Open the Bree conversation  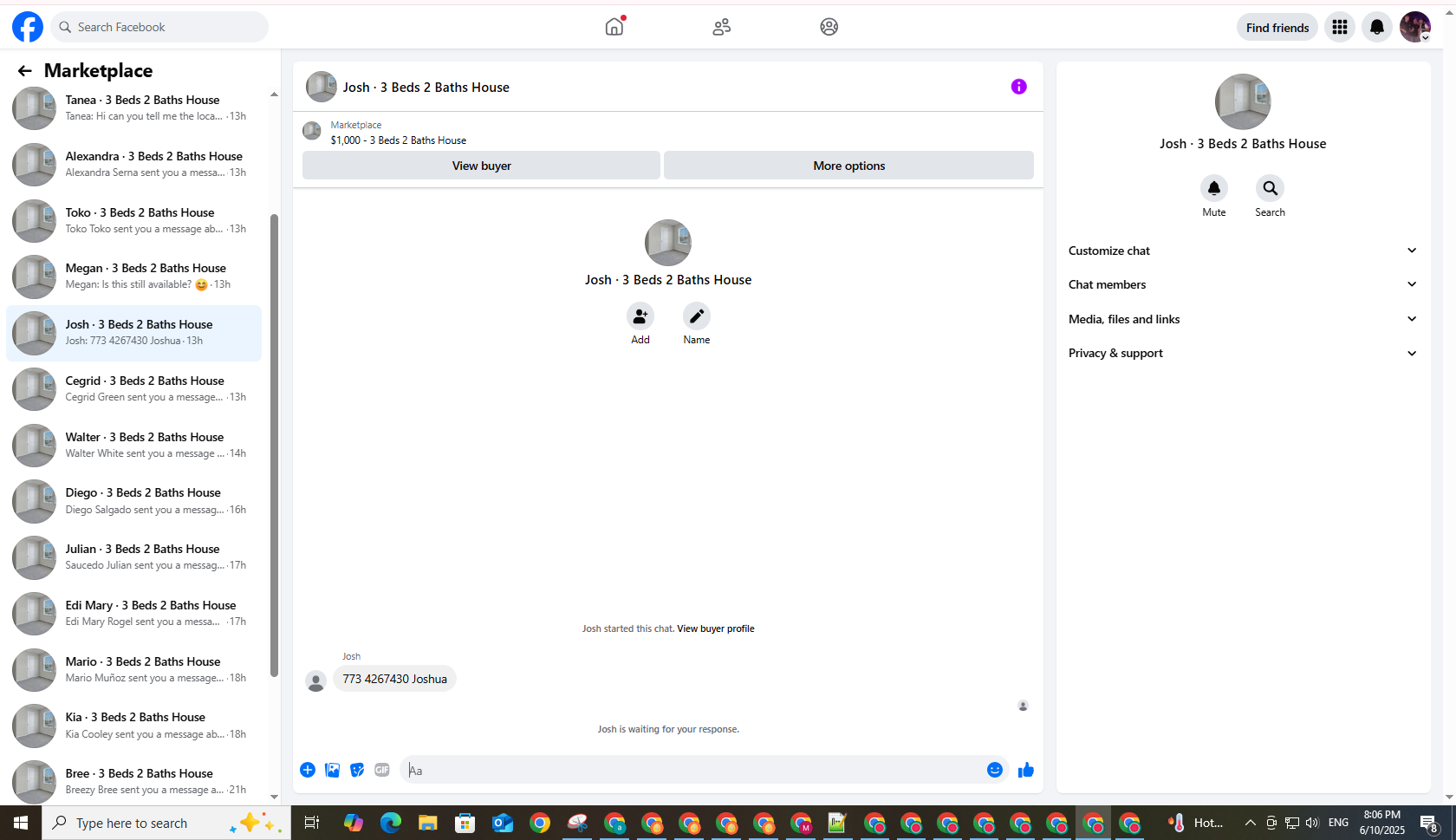[133, 782]
